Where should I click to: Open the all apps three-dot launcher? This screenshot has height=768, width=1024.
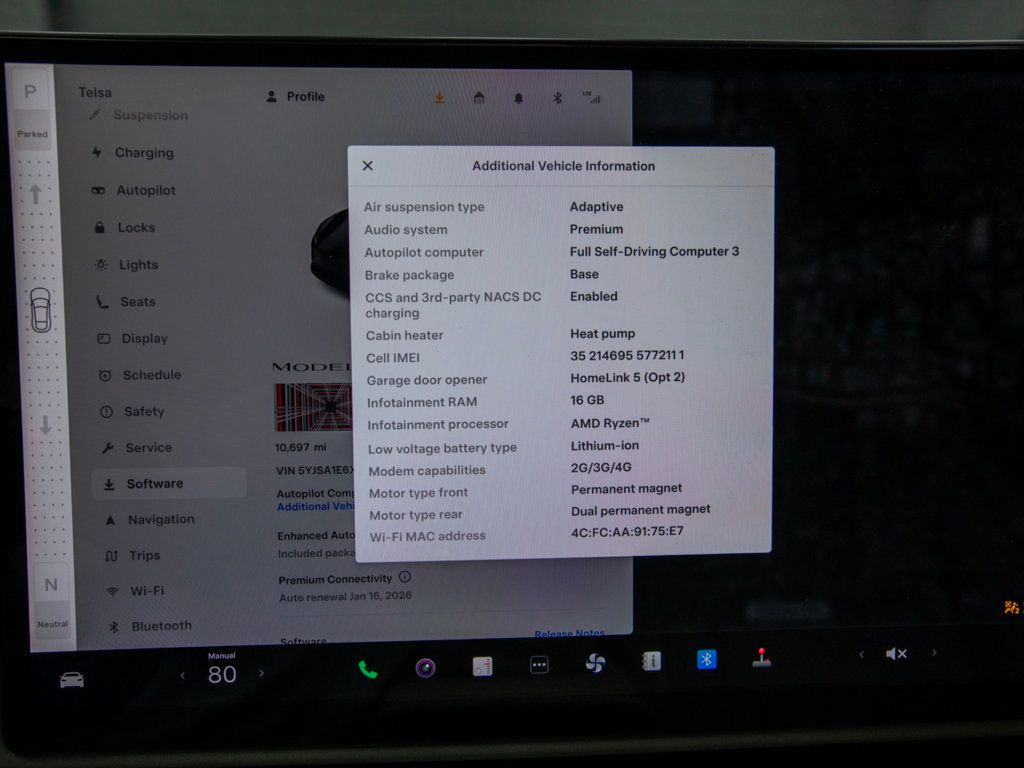[x=539, y=665]
